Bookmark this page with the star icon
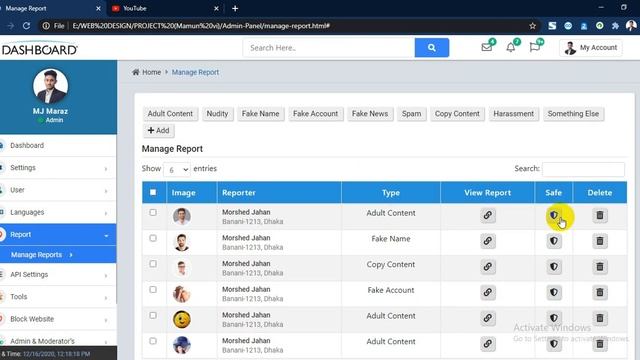 point(532,26)
